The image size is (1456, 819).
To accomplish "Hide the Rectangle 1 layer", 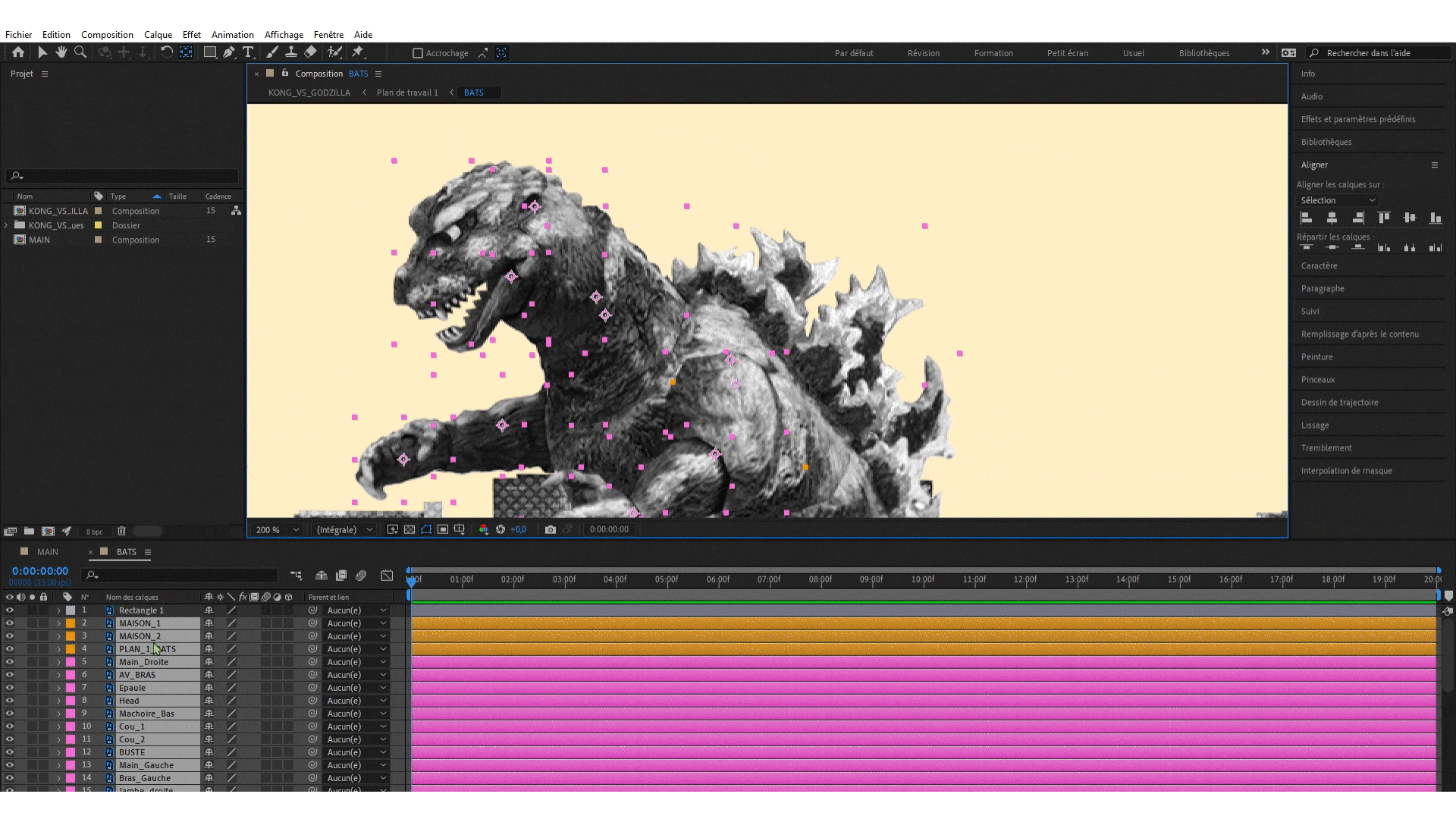I will pos(9,610).
